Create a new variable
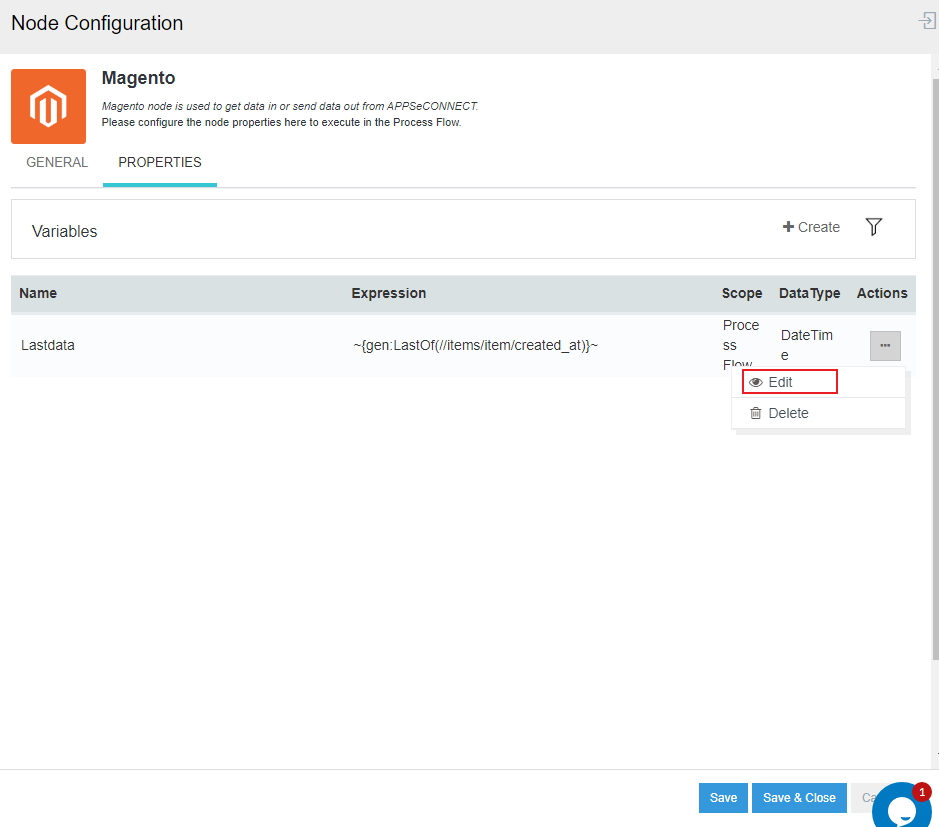The height and width of the screenshot is (827, 939). 811,227
